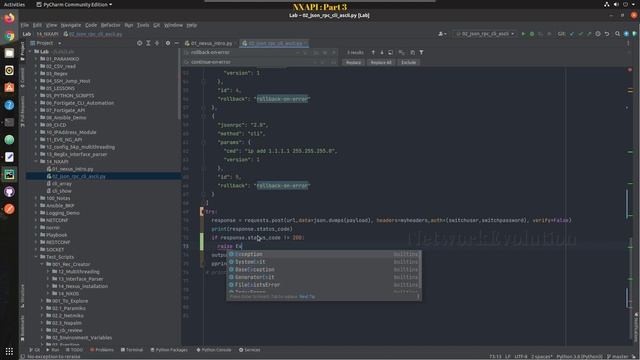Toggle match case in find field
This screenshot has width=640, height=360.
316,53
